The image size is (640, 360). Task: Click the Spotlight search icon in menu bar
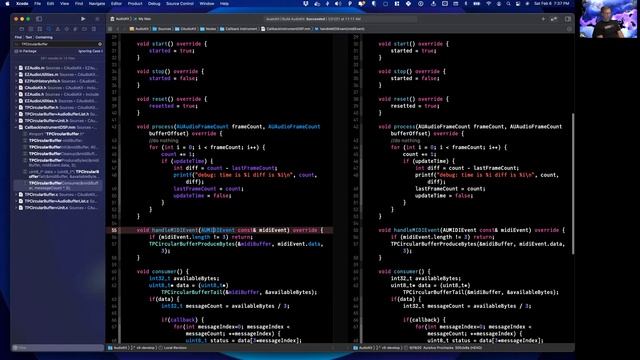[x=508, y=4]
